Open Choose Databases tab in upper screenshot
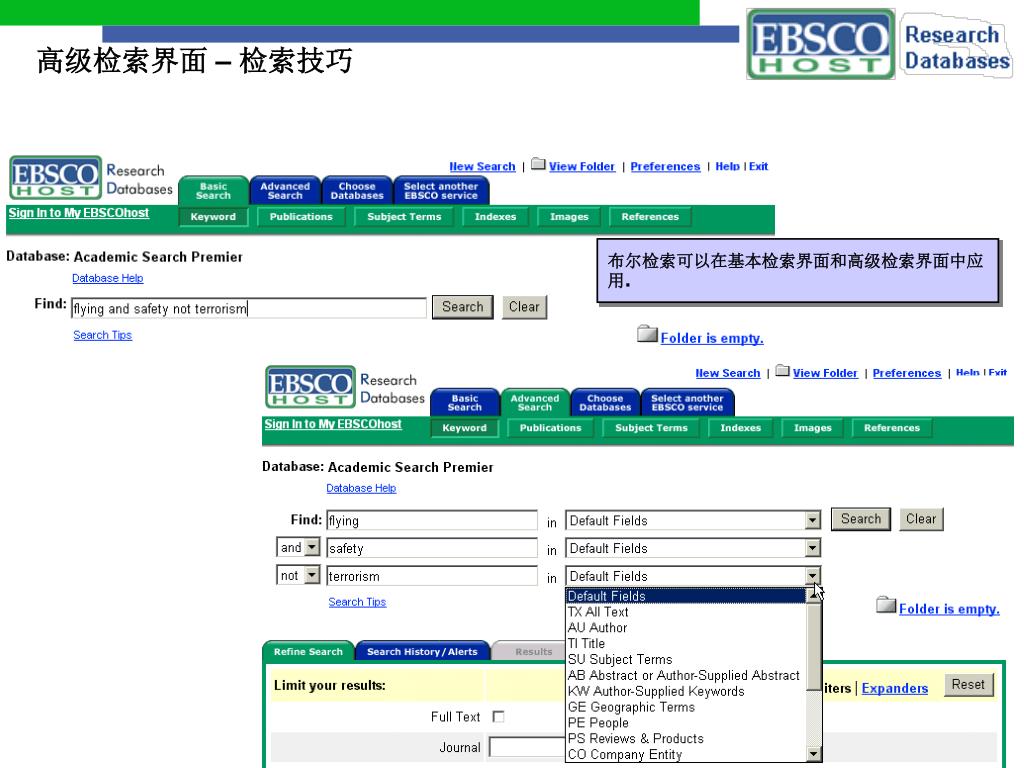Image resolution: width=1024 pixels, height=768 pixels. tap(357, 190)
